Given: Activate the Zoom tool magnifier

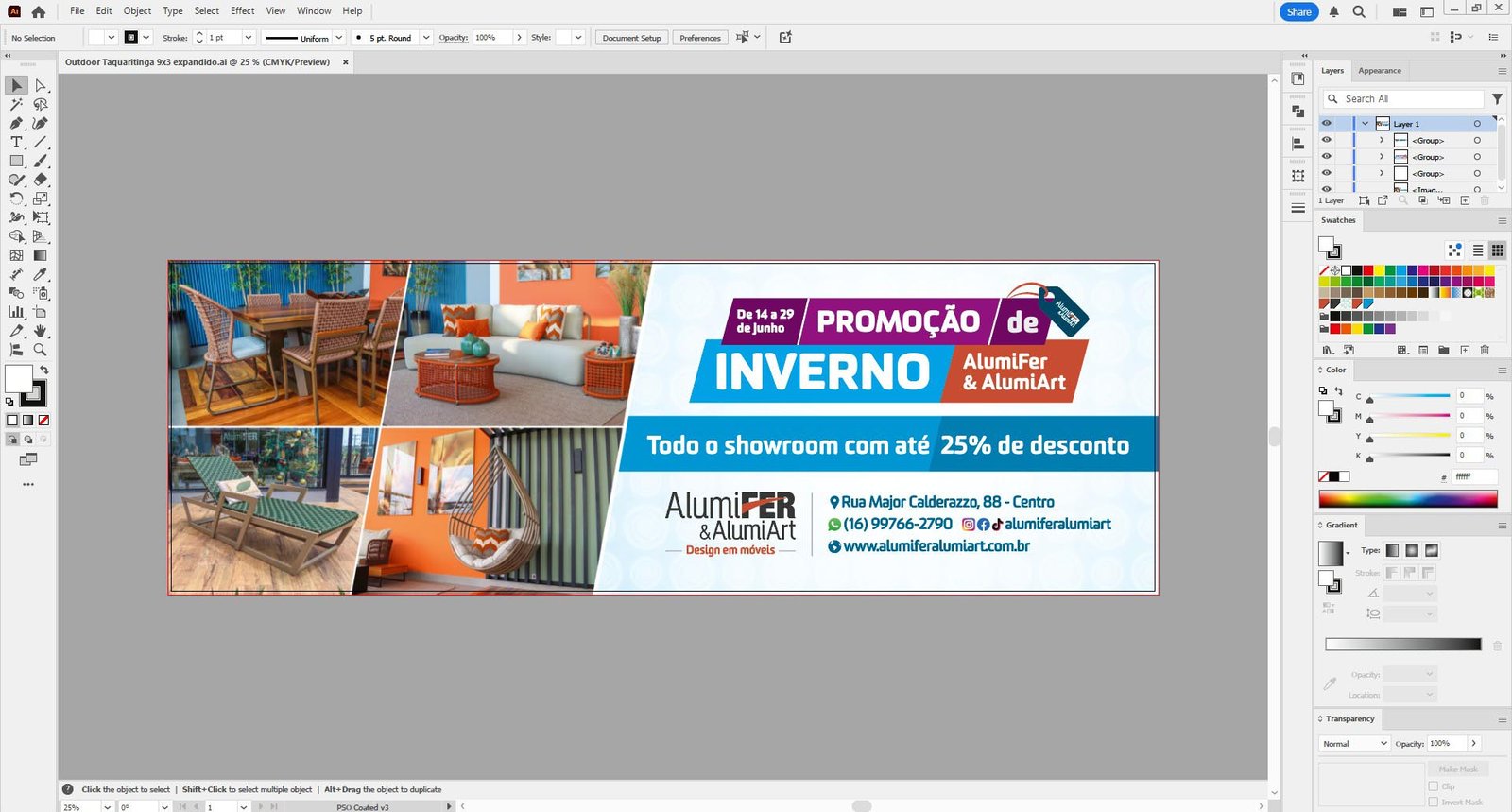Looking at the screenshot, I should pyautogui.click(x=41, y=350).
